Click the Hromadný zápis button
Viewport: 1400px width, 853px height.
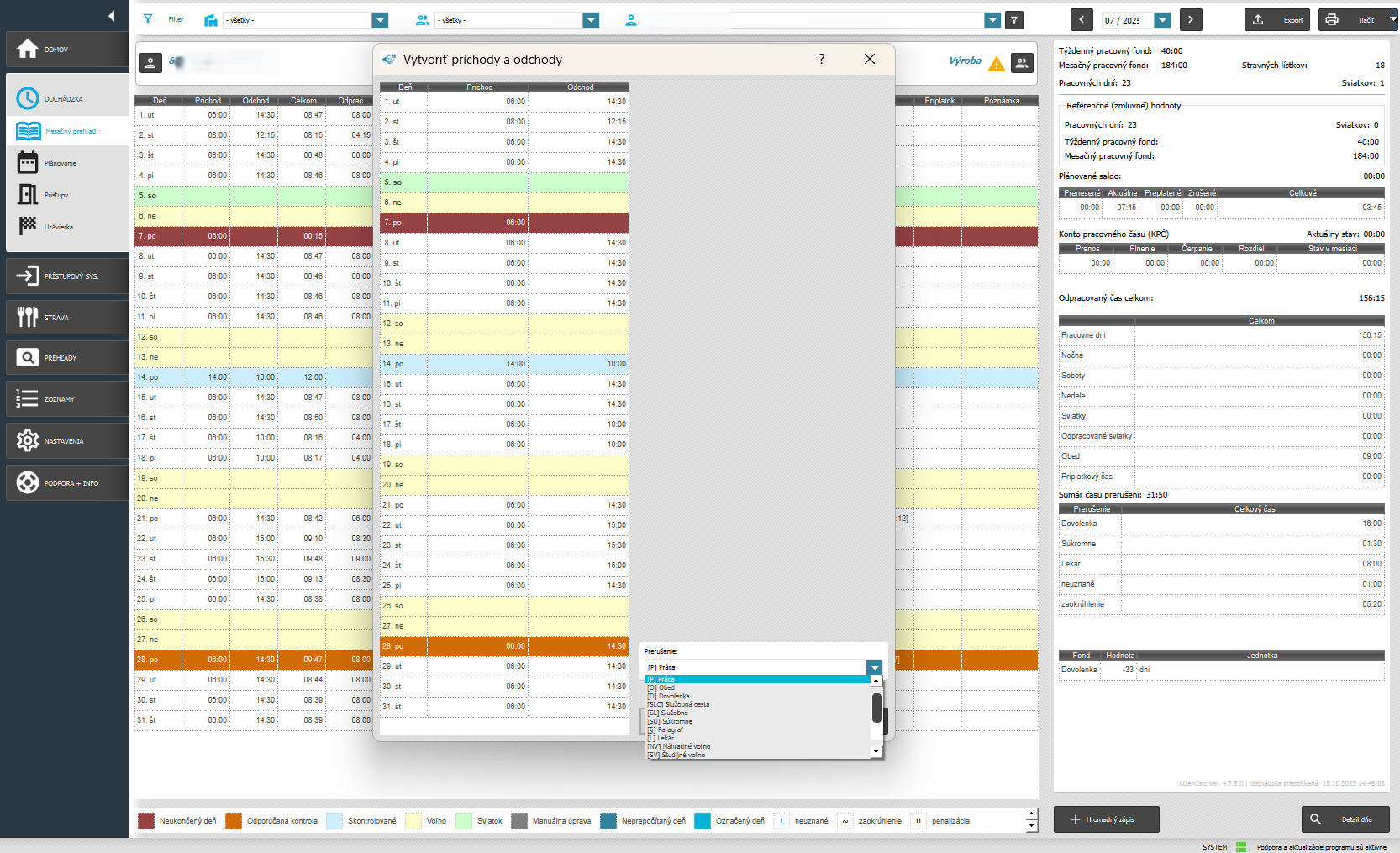pyautogui.click(x=1106, y=819)
